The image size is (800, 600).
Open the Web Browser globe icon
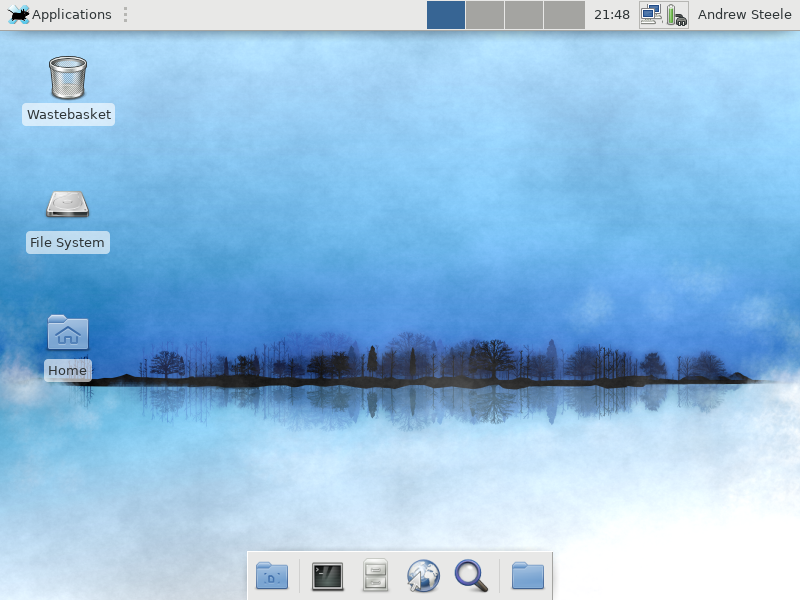click(423, 576)
